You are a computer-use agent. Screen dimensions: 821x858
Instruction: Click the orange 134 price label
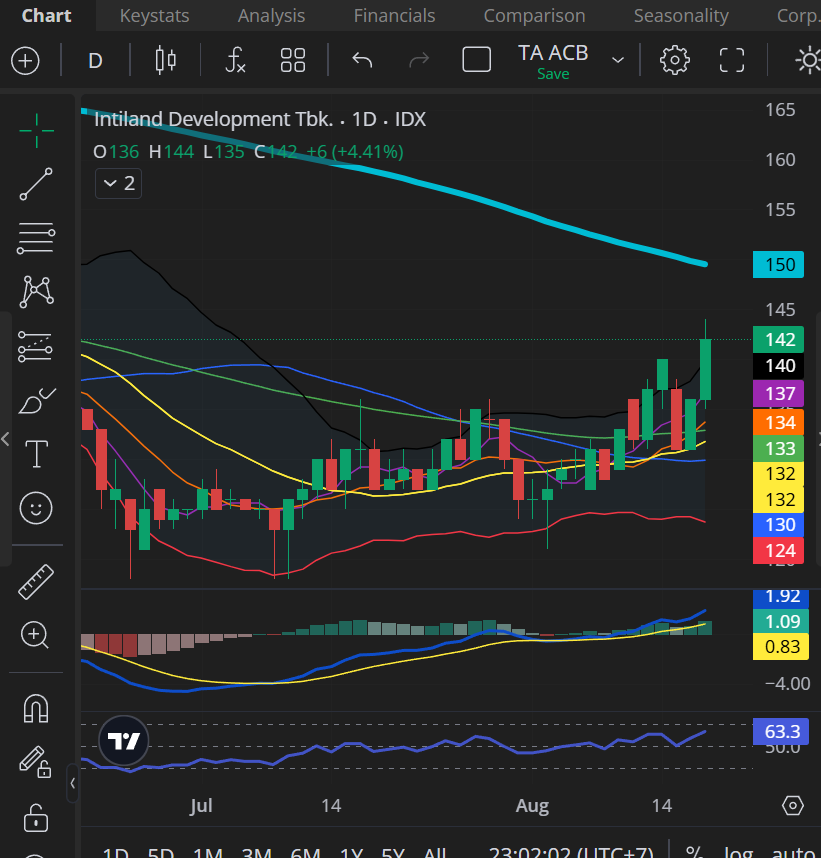coord(778,422)
